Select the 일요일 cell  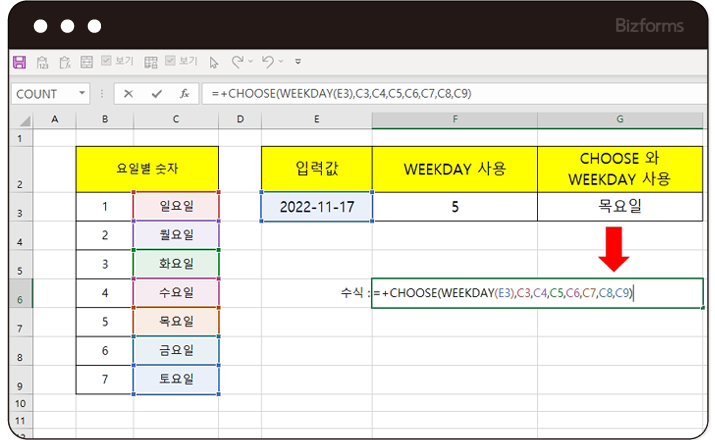[x=176, y=207]
